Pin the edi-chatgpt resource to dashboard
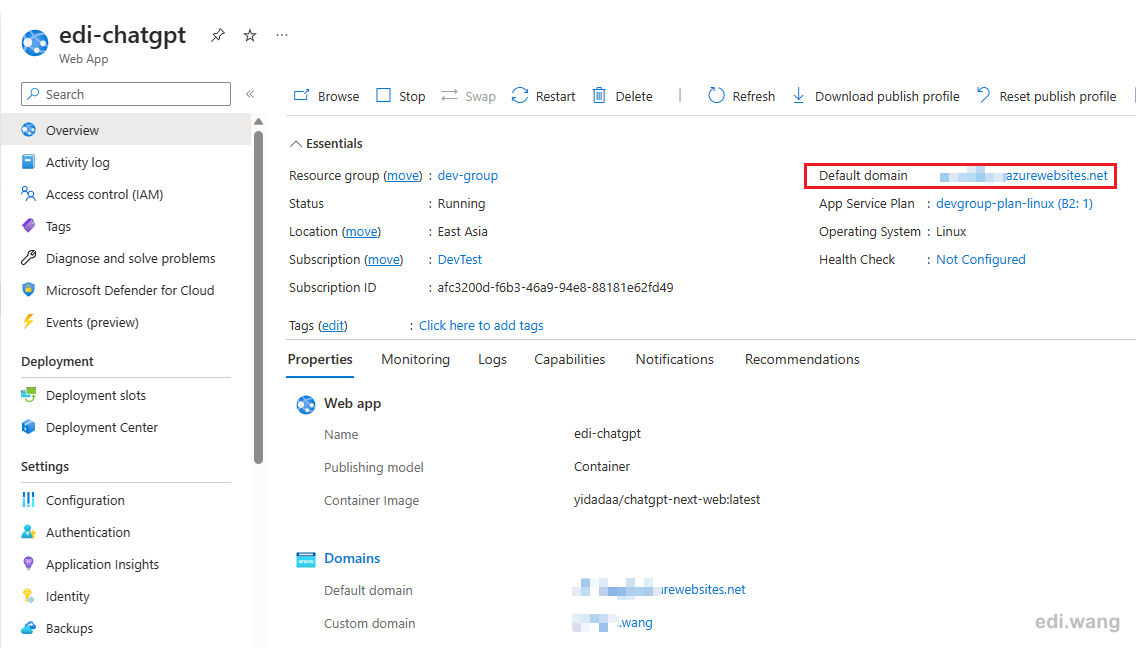Image resolution: width=1136 pixels, height=648 pixels. tap(217, 35)
